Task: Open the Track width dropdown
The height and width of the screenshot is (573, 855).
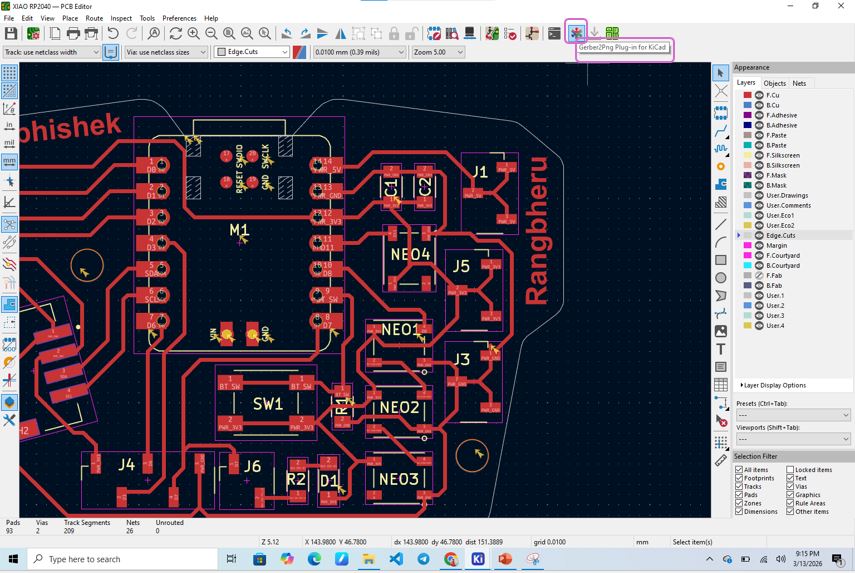Action: click(52, 52)
